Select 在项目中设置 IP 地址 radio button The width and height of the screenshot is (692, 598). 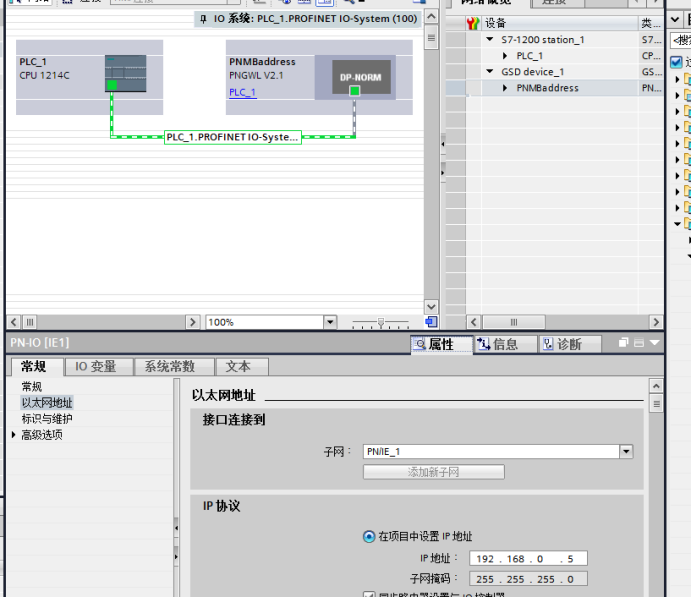369,537
